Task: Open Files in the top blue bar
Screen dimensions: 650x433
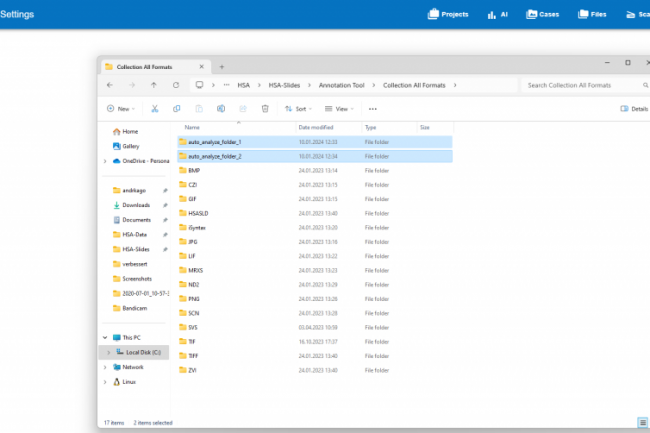Action: pos(592,15)
